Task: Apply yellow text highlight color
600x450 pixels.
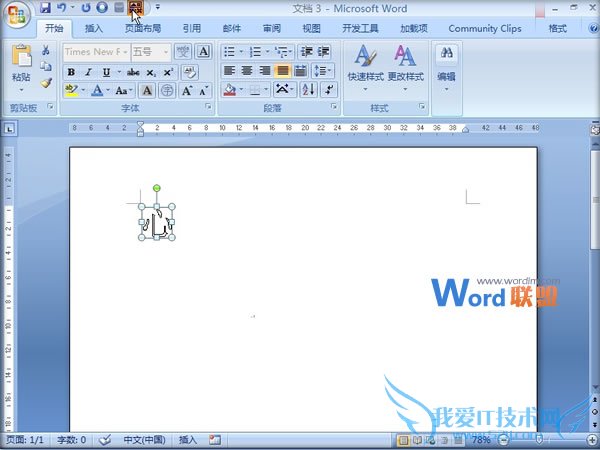Action: tap(71, 91)
